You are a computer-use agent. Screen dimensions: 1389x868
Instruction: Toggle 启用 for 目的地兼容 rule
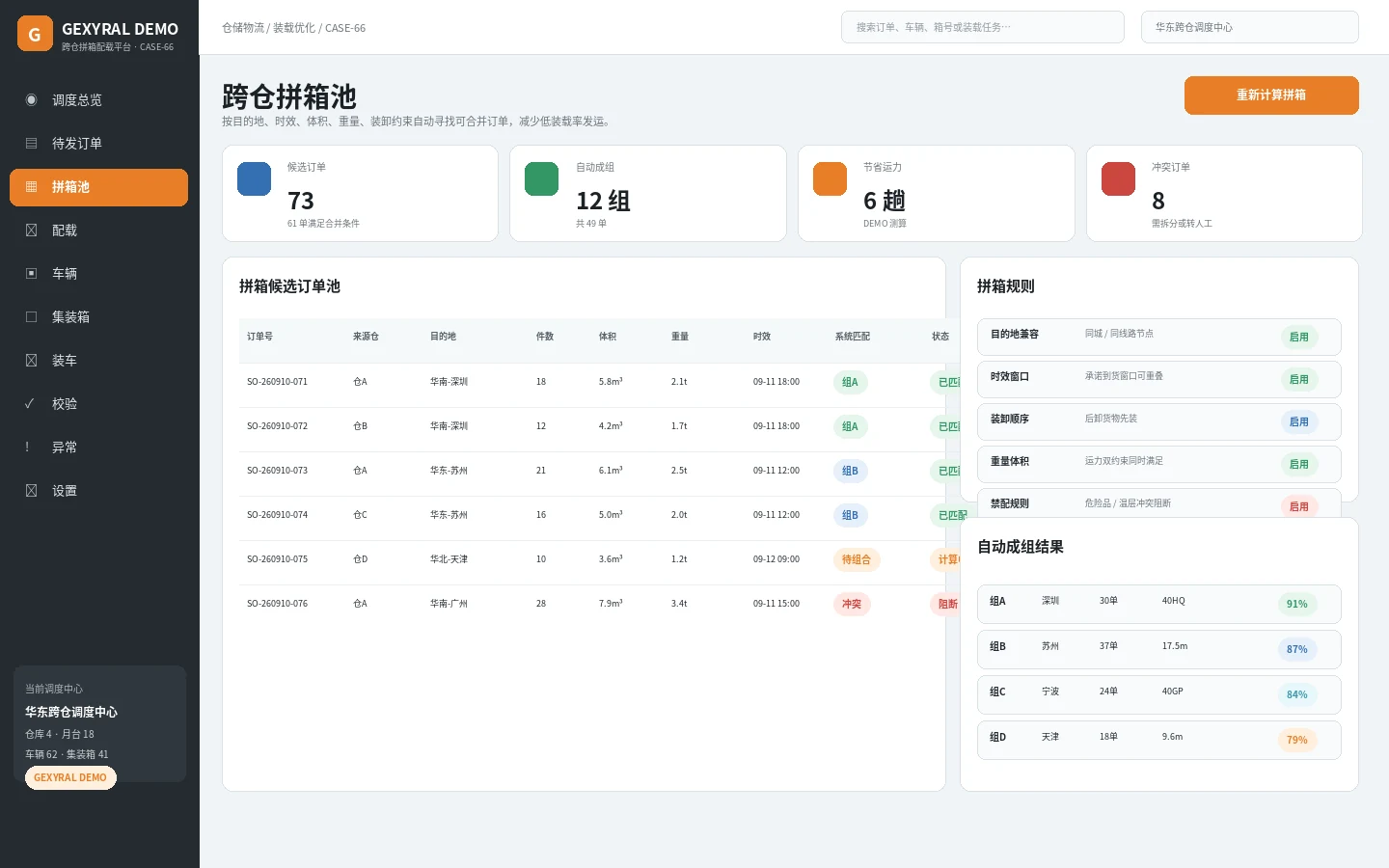[1299, 338]
